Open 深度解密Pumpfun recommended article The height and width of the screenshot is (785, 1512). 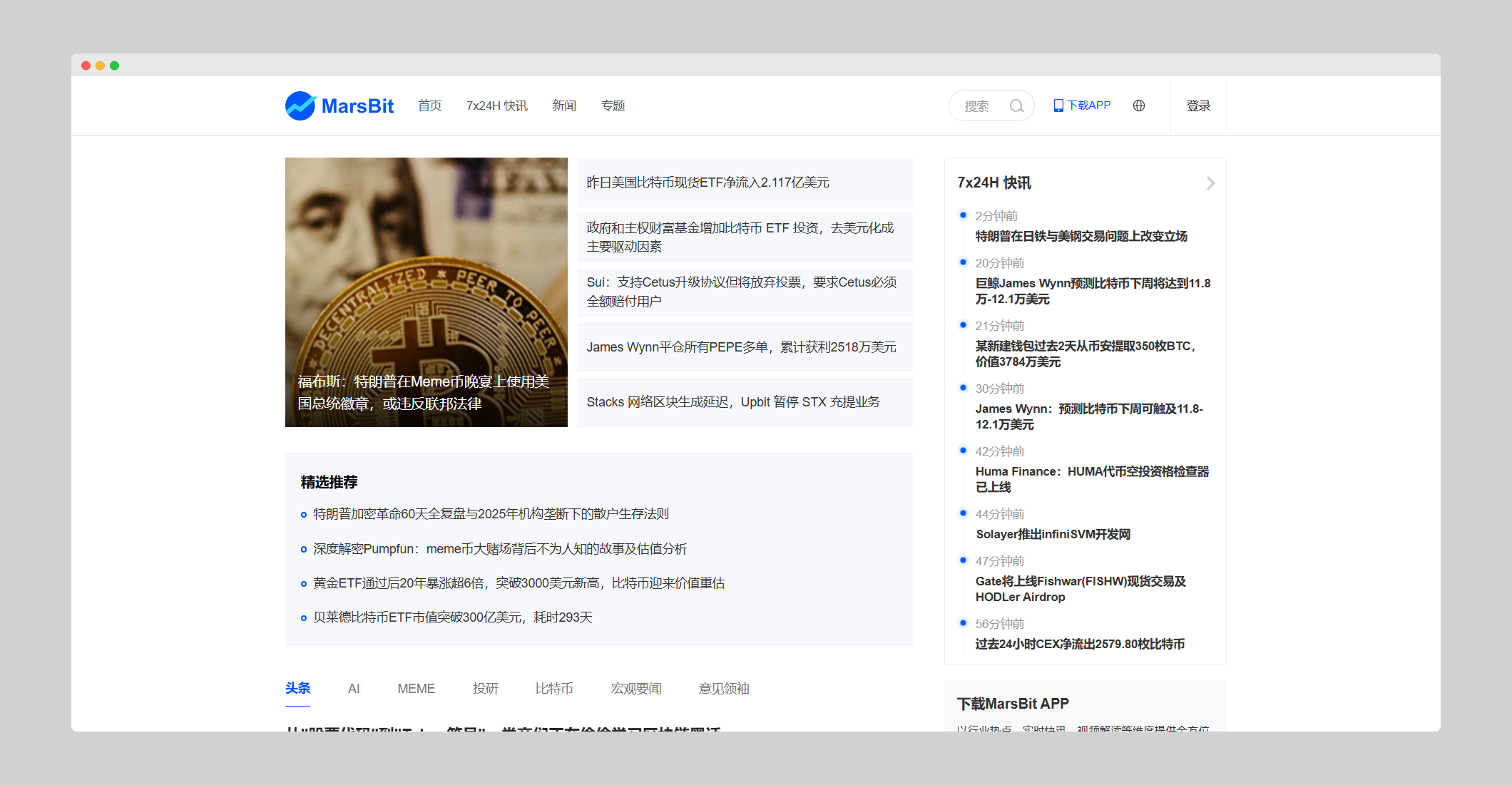coord(499,549)
